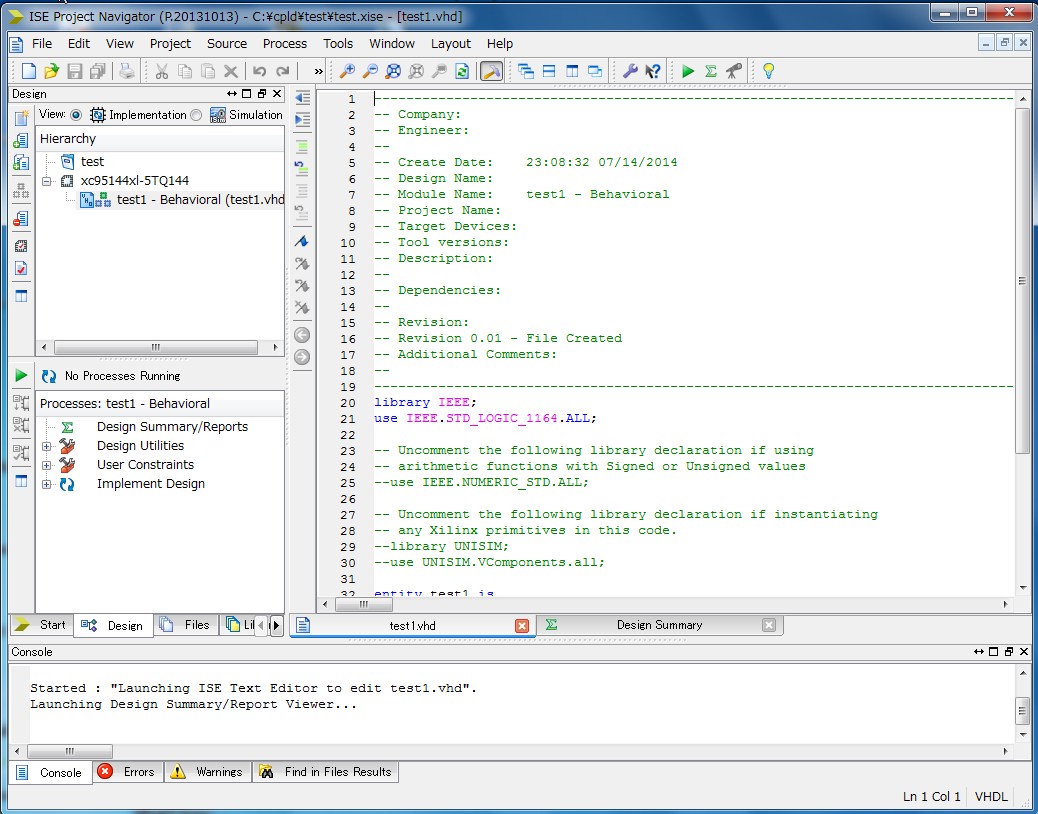Screen dimensions: 1038x814
Task: Click the green-arrow Refresh toolbar icon
Action: 462,71
